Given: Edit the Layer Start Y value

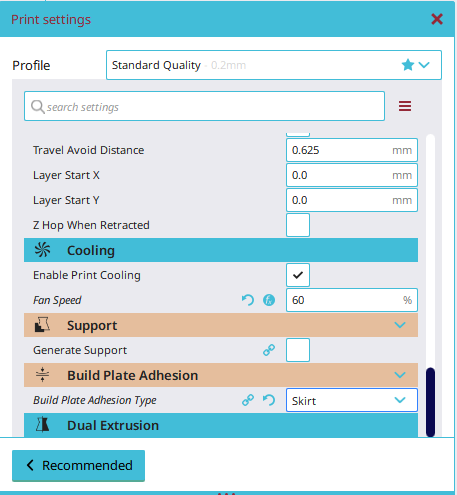Looking at the screenshot, I should (352, 200).
